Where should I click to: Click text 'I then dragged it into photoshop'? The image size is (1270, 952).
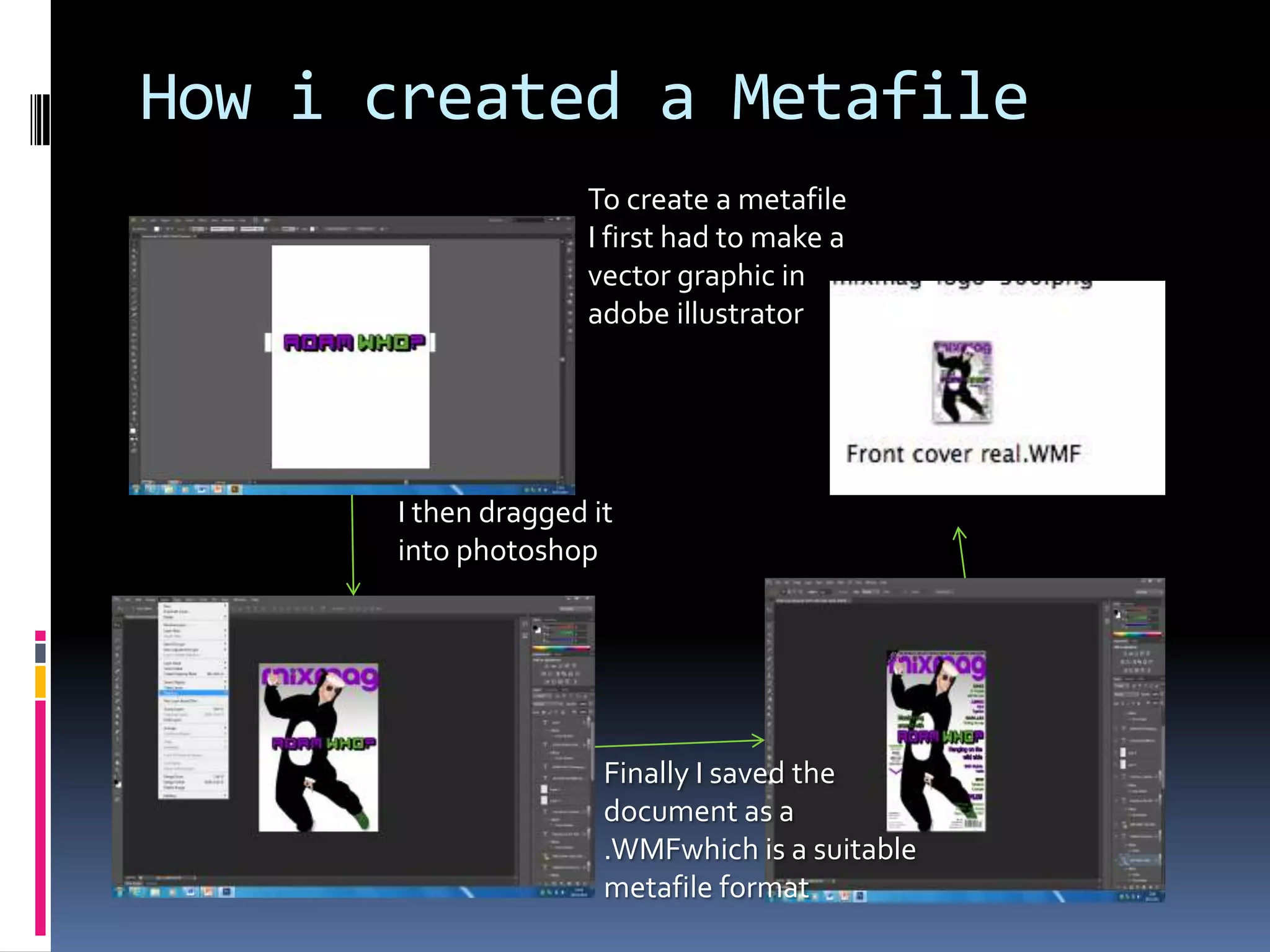point(505,532)
